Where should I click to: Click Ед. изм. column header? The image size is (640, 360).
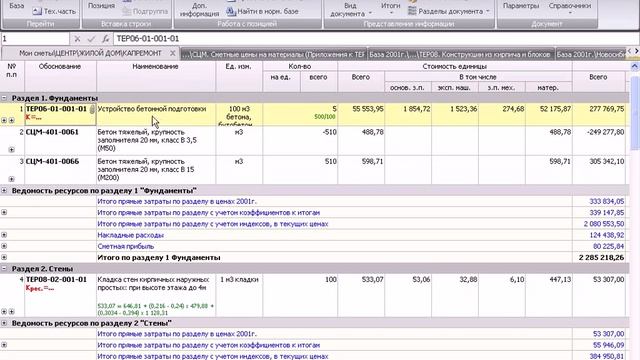click(239, 76)
